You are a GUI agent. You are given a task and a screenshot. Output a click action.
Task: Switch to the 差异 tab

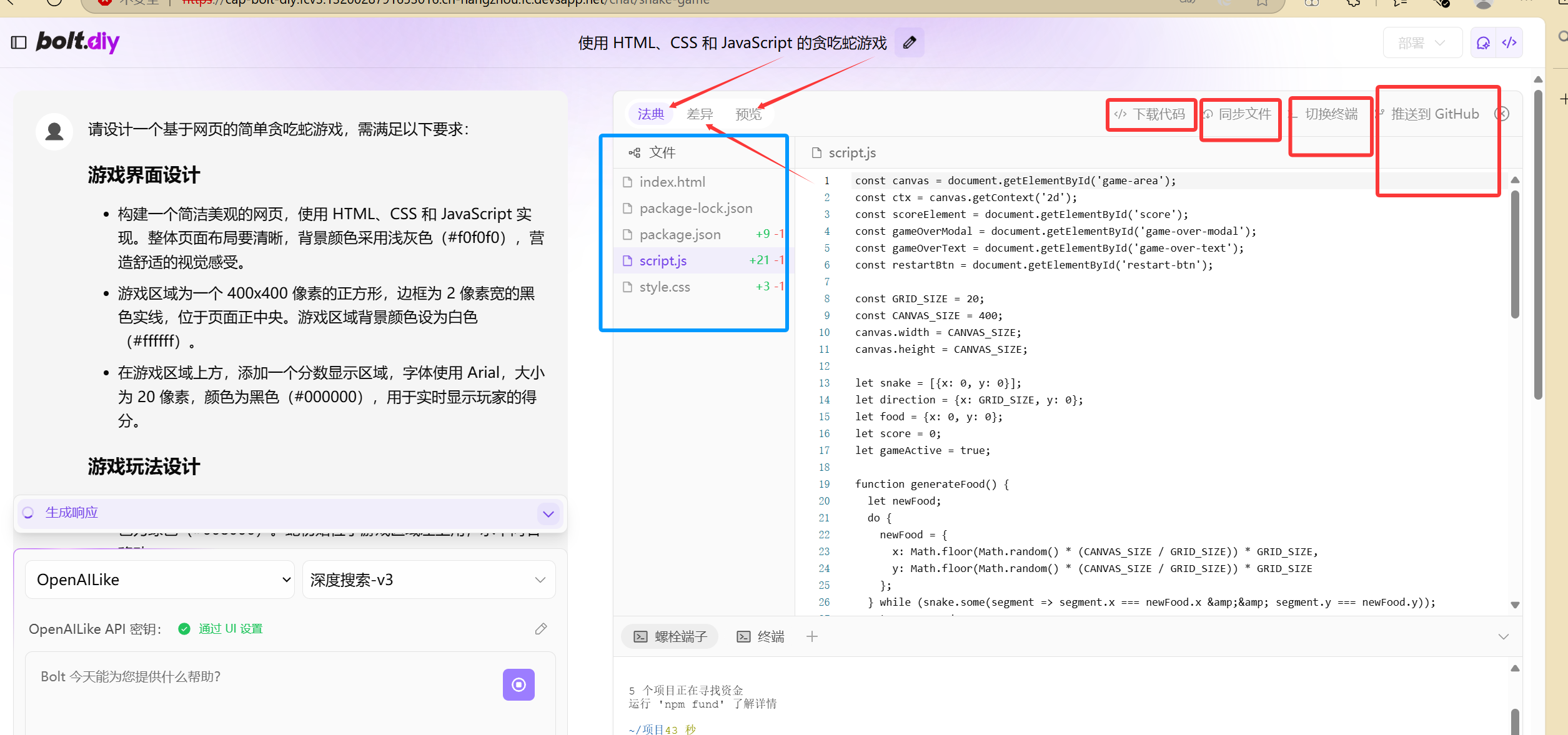699,114
